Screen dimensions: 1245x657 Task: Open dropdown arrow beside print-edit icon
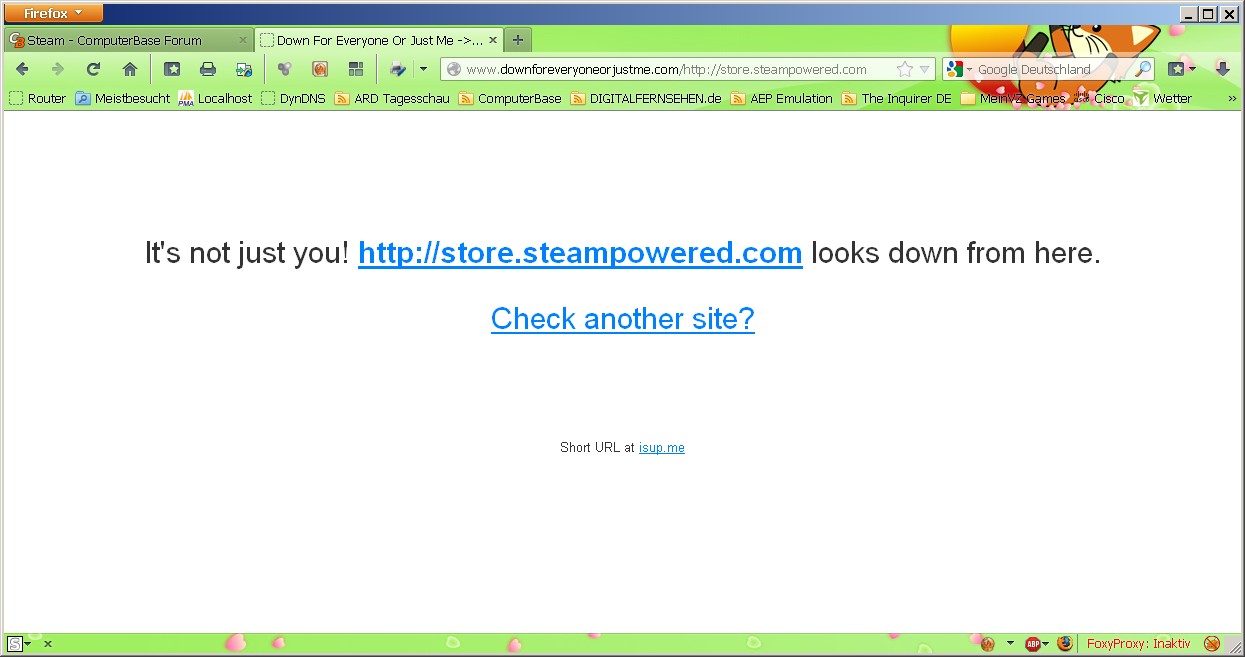click(x=423, y=69)
